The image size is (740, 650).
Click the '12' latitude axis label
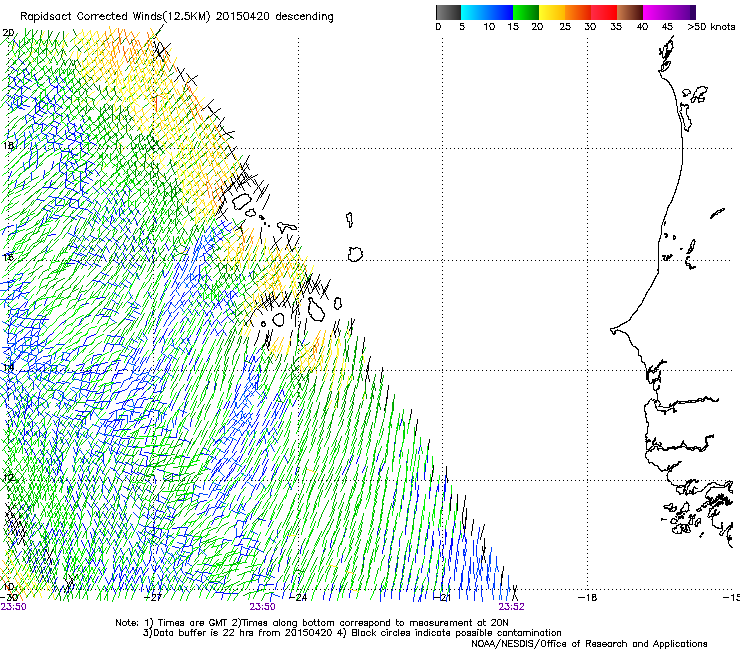click(8, 478)
